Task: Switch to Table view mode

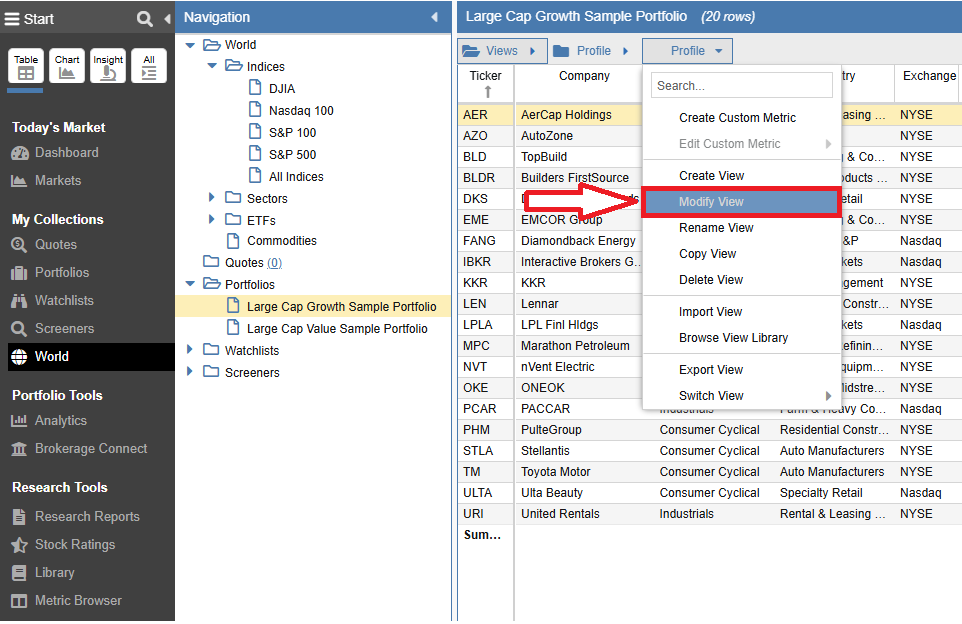Action: (26, 66)
